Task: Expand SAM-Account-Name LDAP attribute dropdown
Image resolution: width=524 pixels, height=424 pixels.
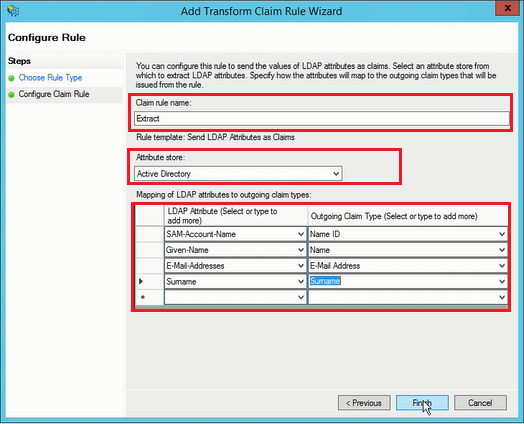Action: point(301,234)
